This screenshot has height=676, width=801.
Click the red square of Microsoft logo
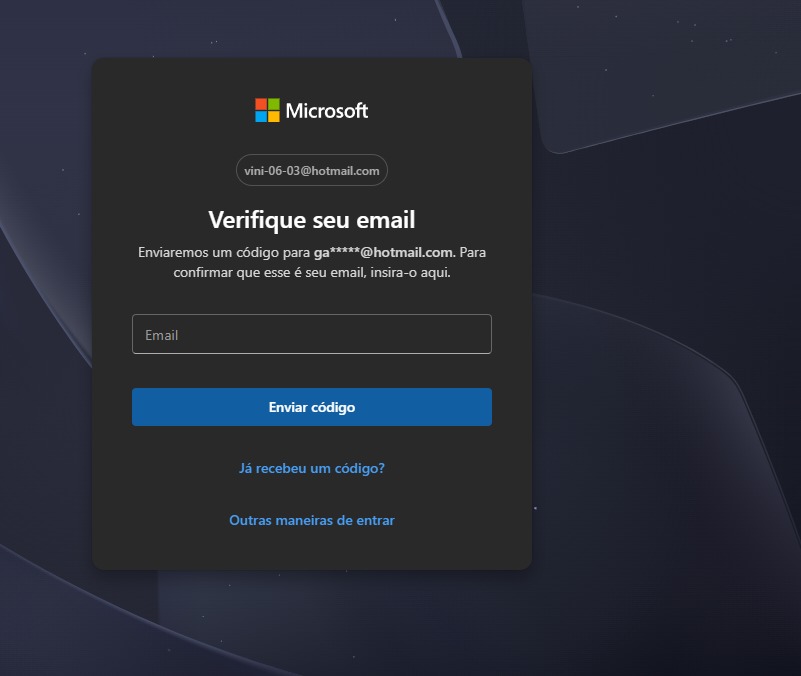tap(261, 104)
